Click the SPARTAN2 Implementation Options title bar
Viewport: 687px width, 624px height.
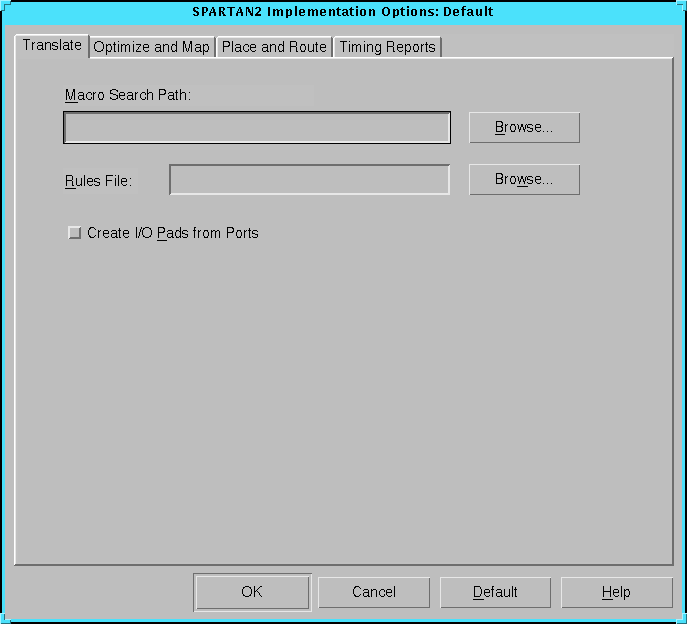343,12
